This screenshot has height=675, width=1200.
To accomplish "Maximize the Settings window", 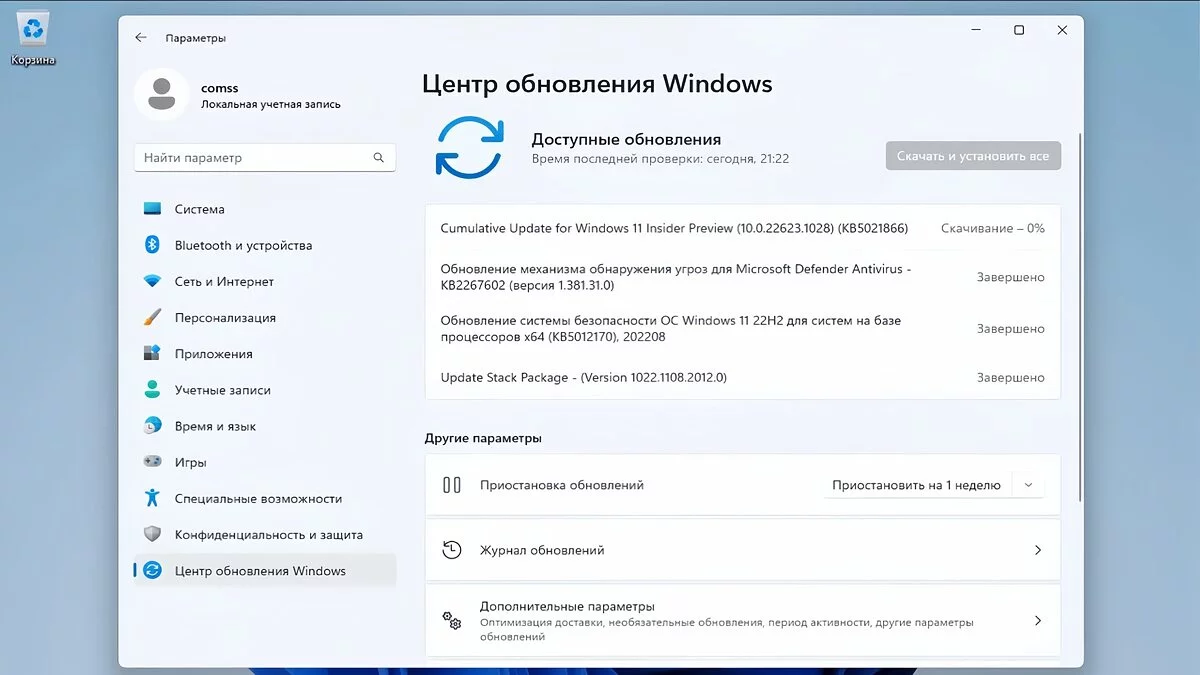I will (x=1018, y=31).
